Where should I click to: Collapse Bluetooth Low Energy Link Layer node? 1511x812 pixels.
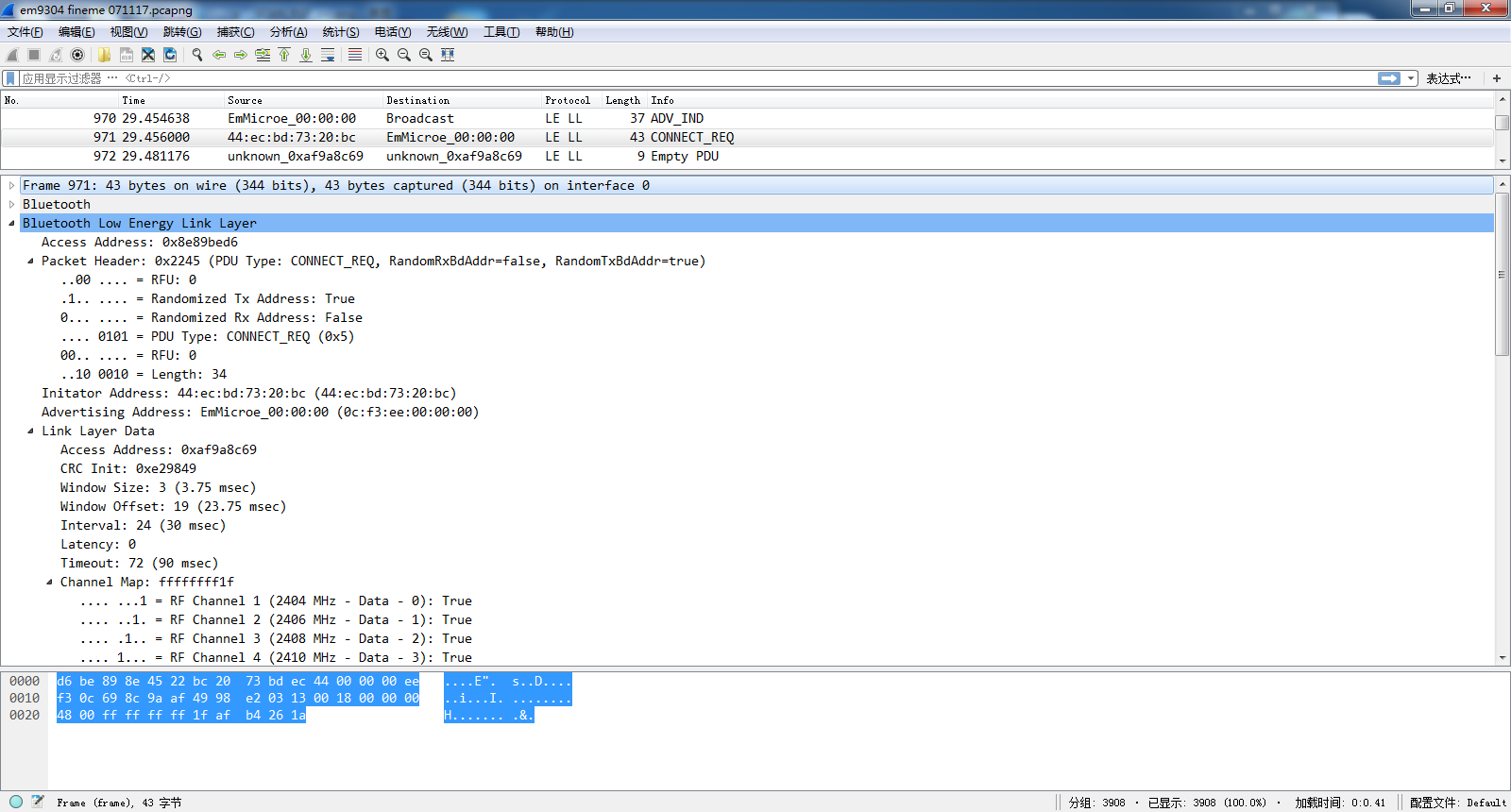tap(11, 223)
